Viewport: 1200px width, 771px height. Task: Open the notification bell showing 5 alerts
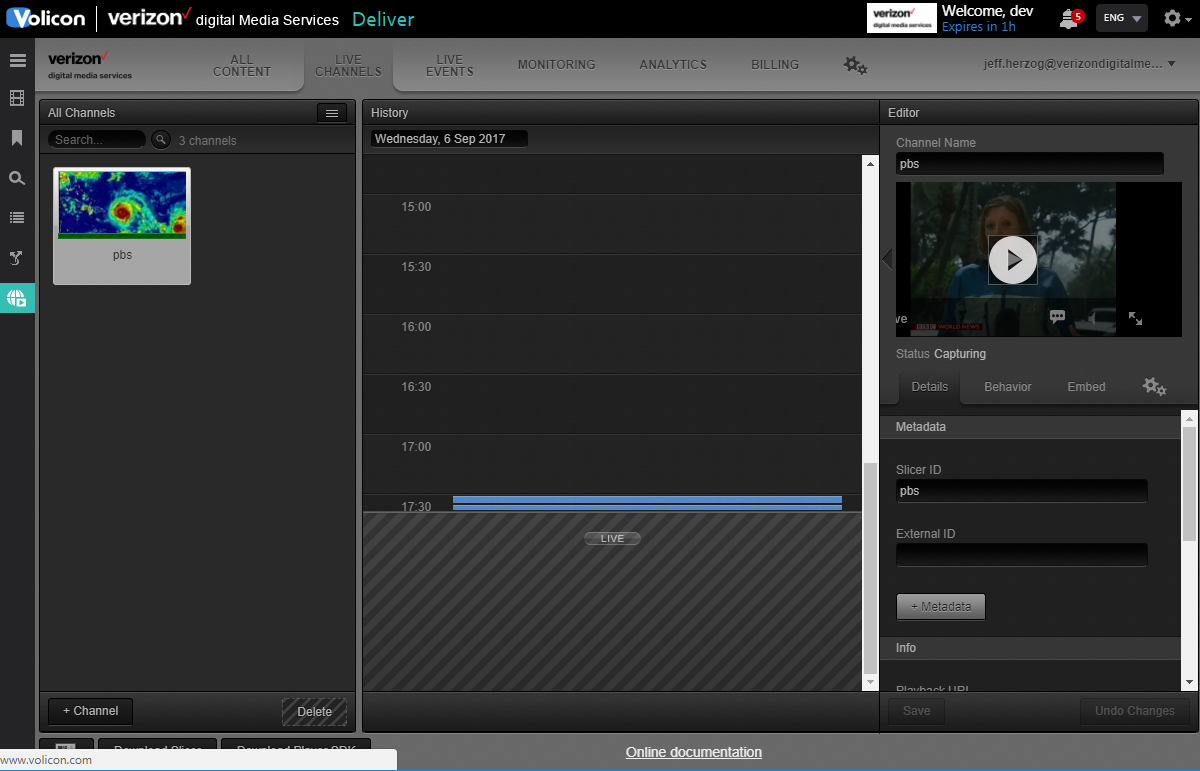1069,18
